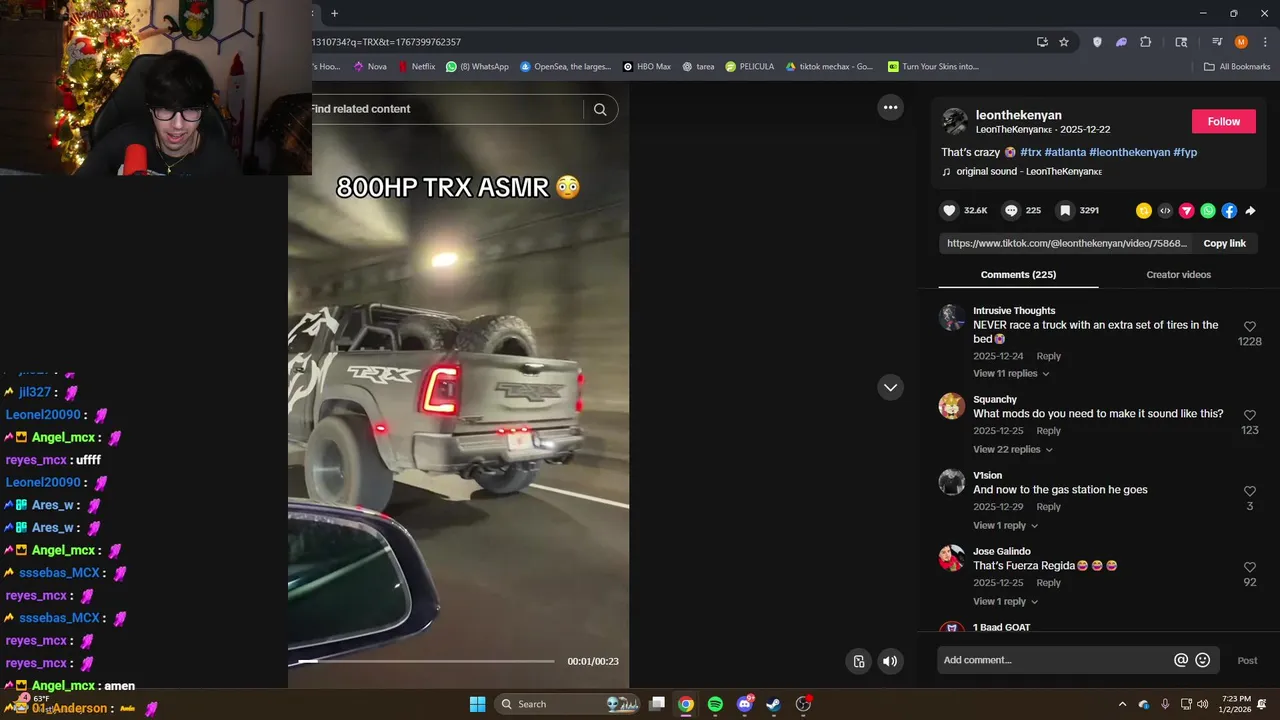Reply to the Intrusive Thoughts comment
The width and height of the screenshot is (1280, 720).
(1048, 356)
